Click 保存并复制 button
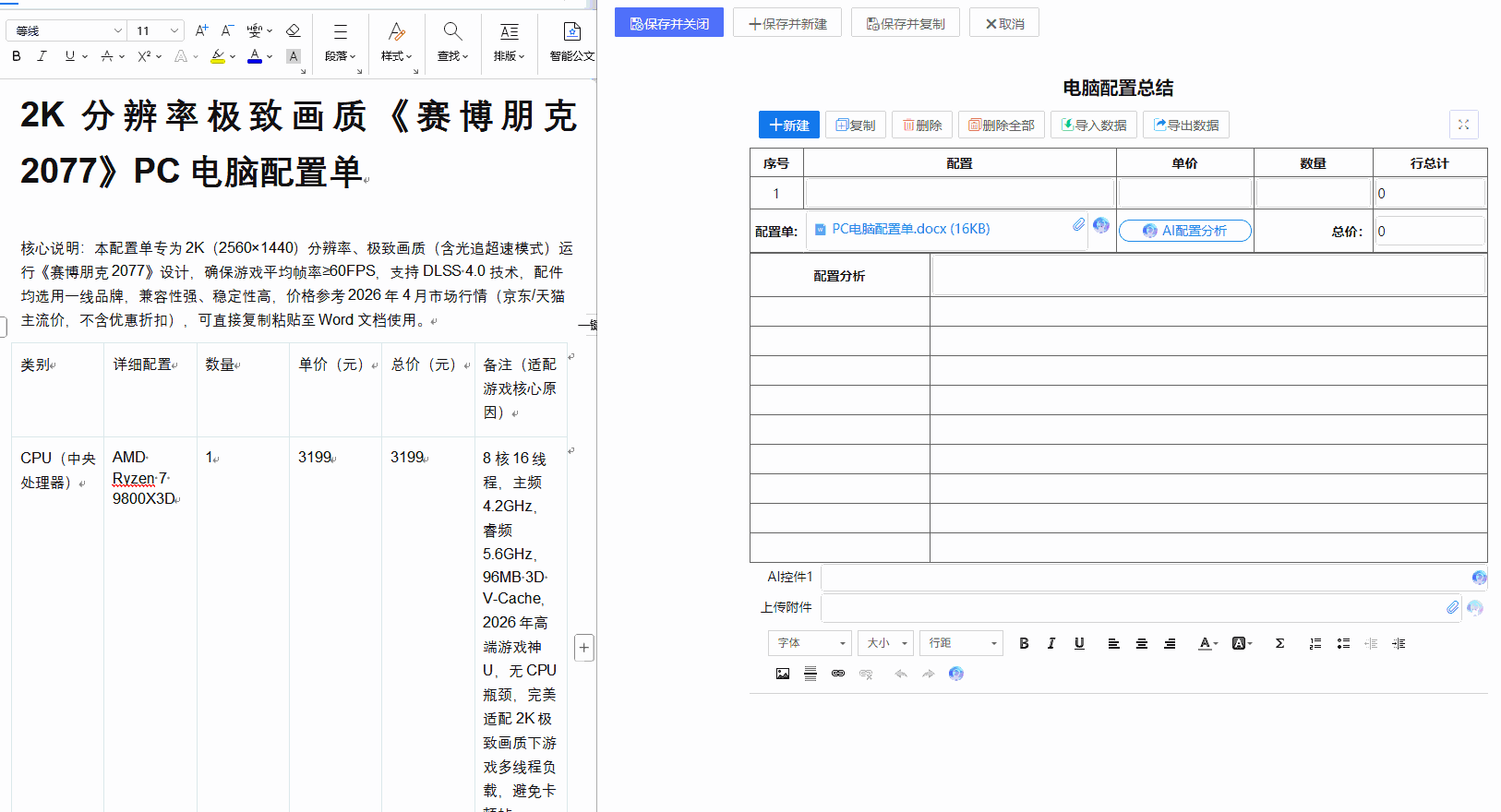The height and width of the screenshot is (812, 1501). (x=906, y=23)
